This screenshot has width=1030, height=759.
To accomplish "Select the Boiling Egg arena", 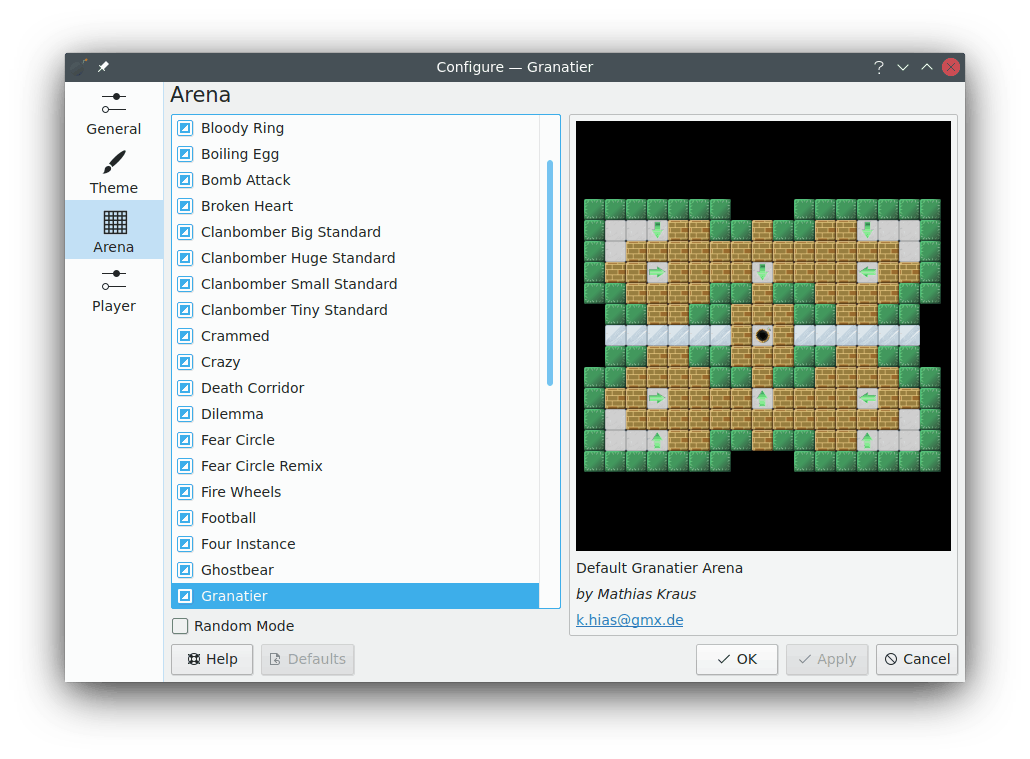I will pos(355,154).
